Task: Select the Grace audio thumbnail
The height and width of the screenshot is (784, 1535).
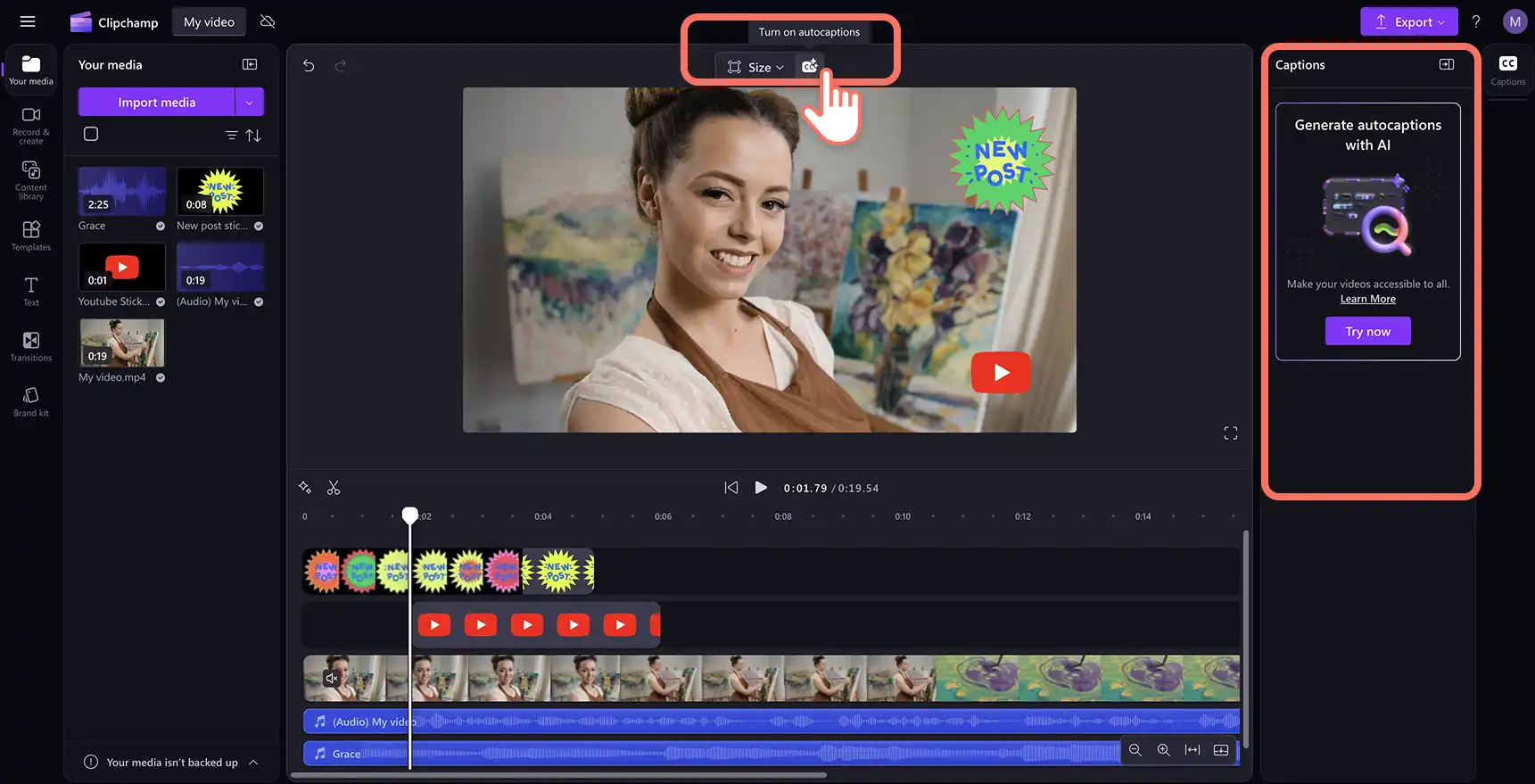Action: tap(121, 192)
